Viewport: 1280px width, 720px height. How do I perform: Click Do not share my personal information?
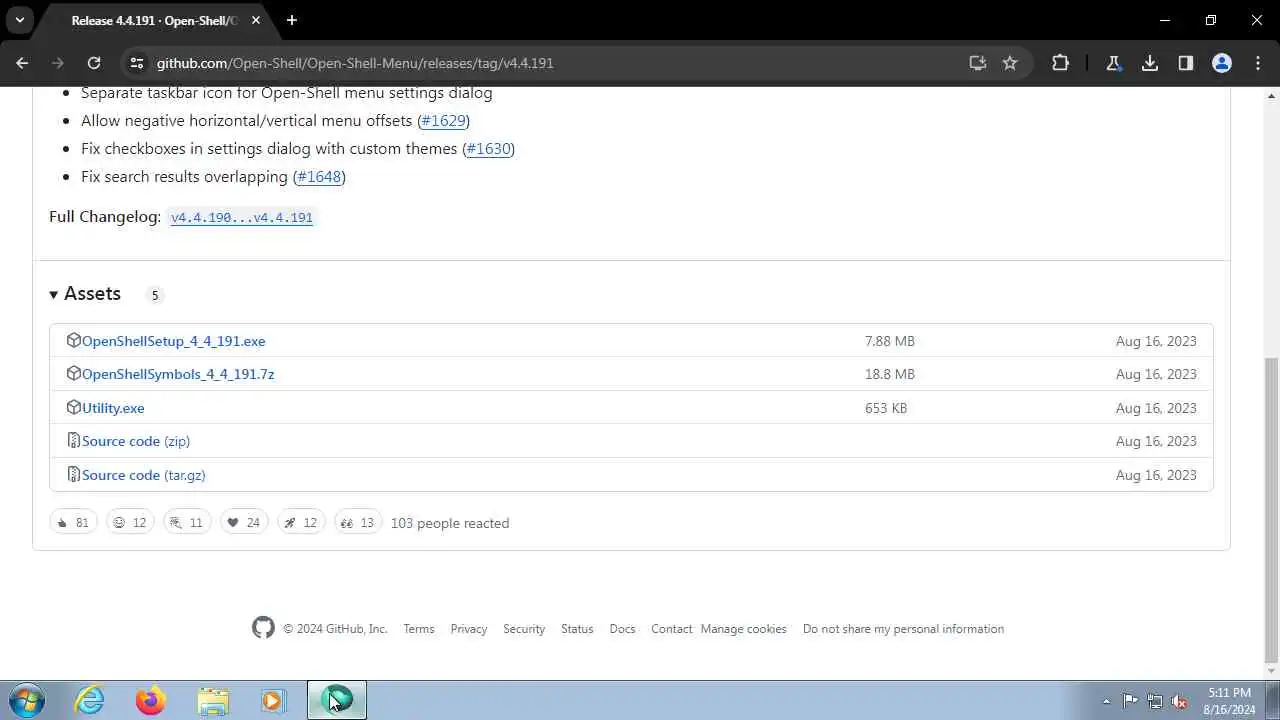pos(903,629)
